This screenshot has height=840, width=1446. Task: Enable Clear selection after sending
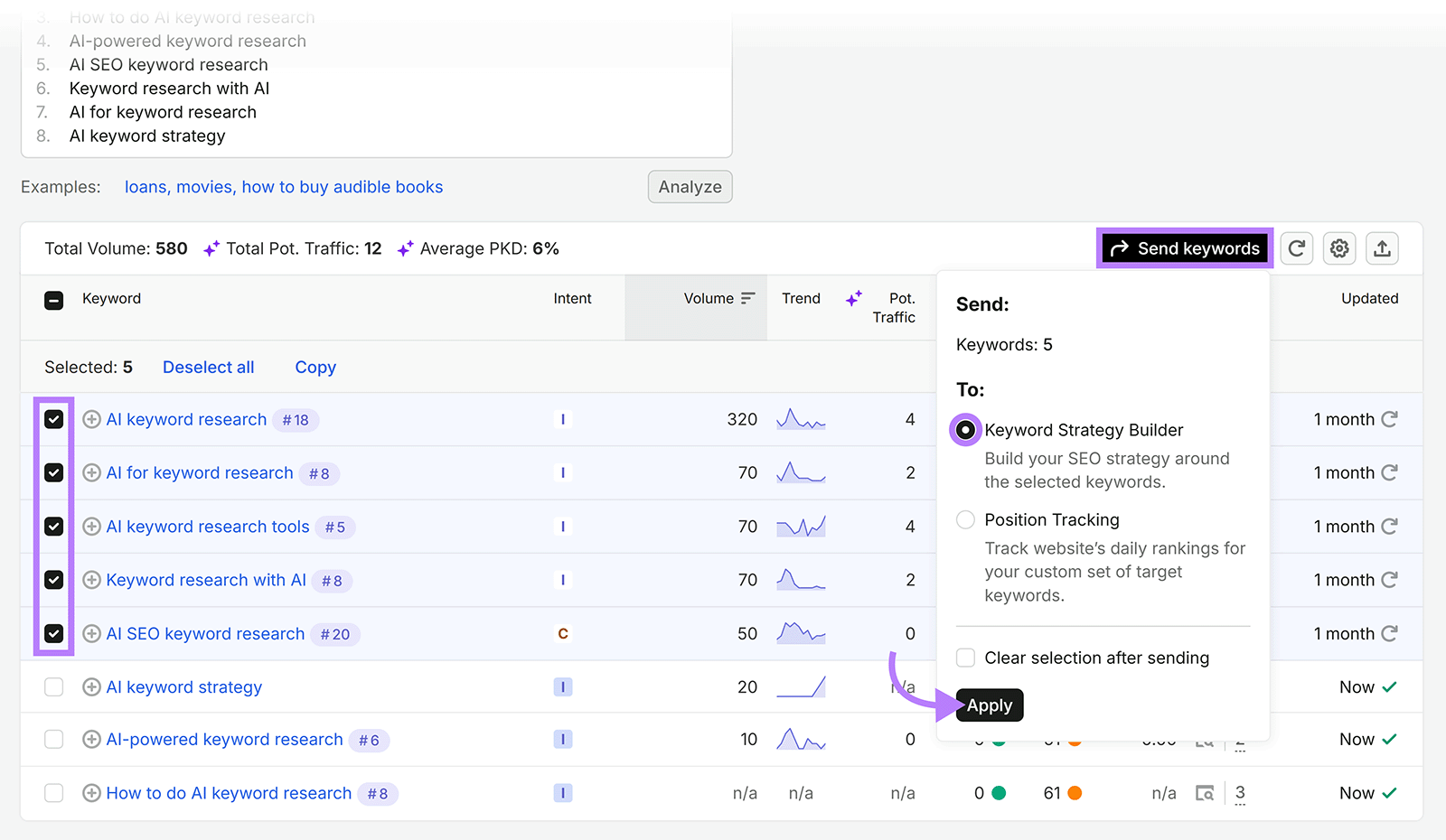965,658
